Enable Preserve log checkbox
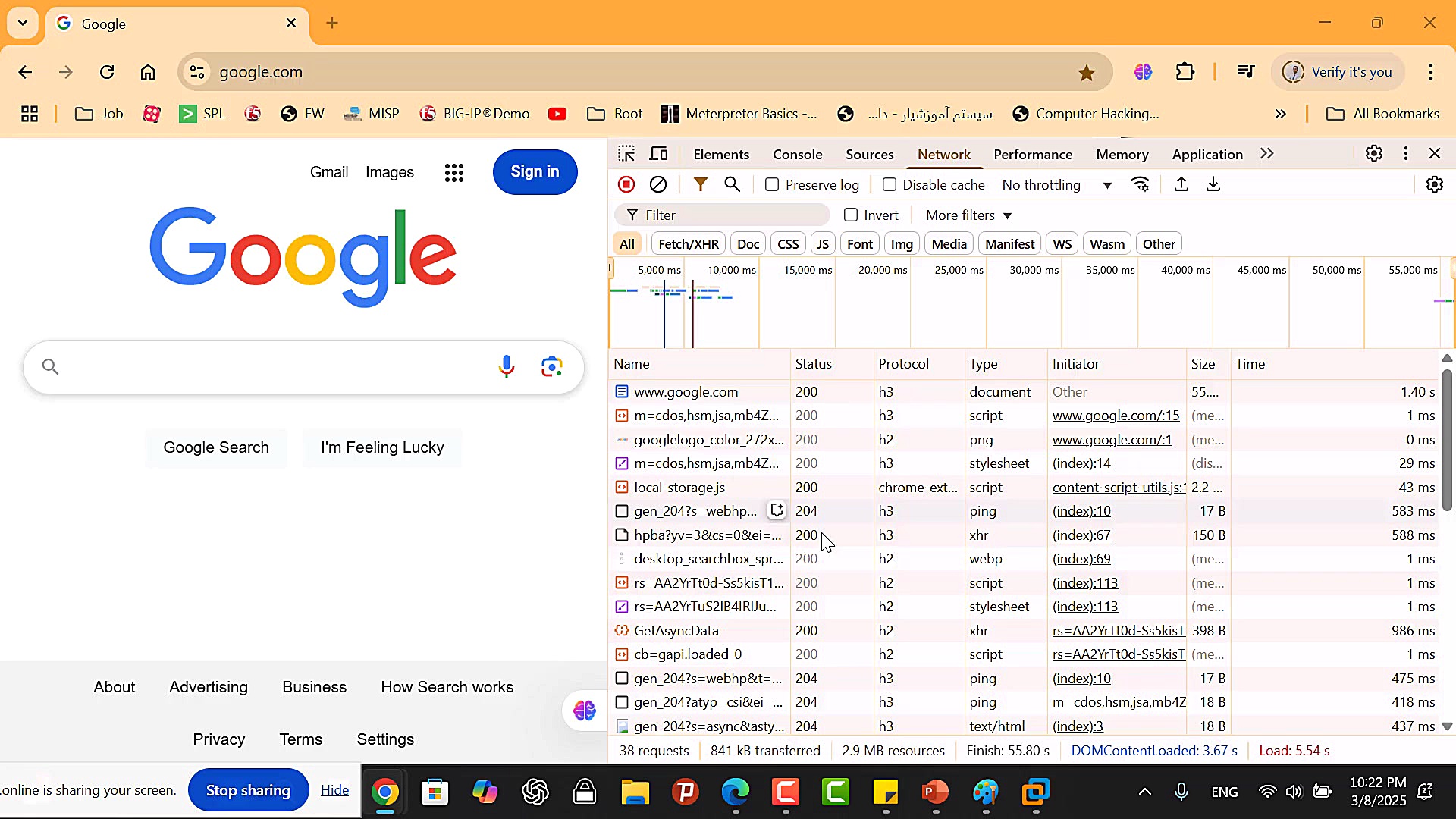This screenshot has height=819, width=1456. (x=772, y=184)
